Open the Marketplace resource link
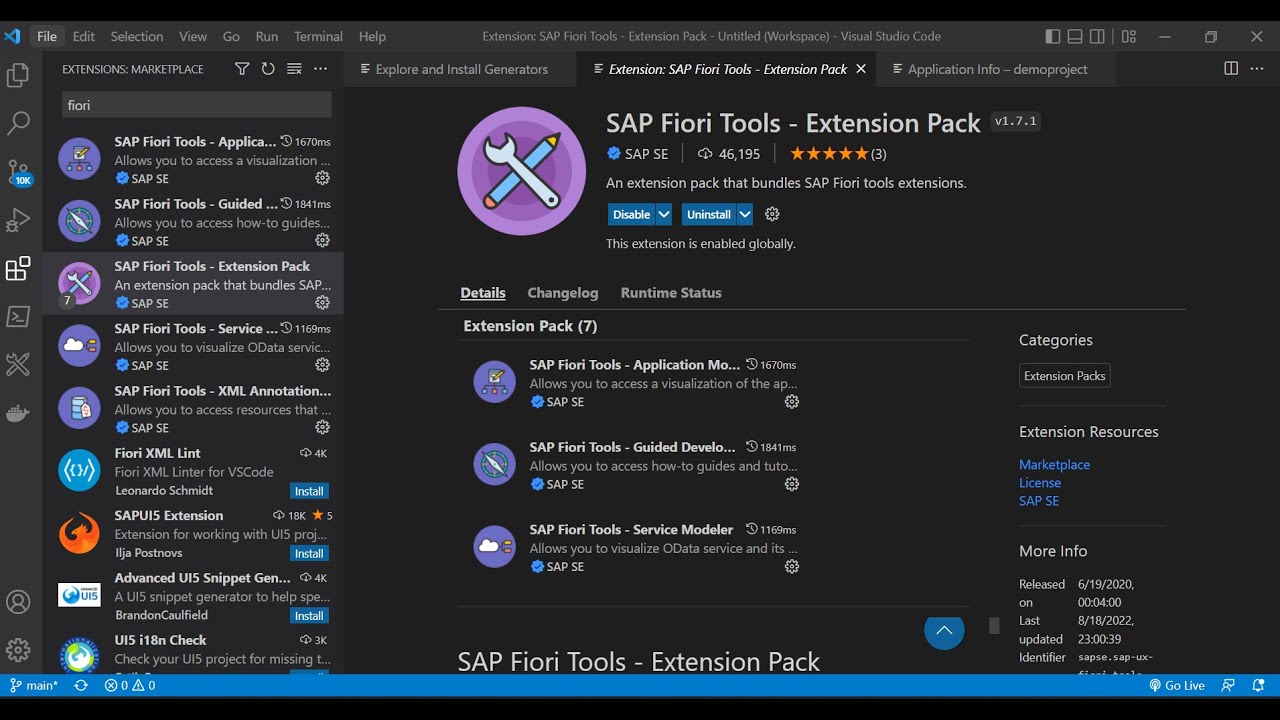The width and height of the screenshot is (1280, 720). [x=1054, y=465]
